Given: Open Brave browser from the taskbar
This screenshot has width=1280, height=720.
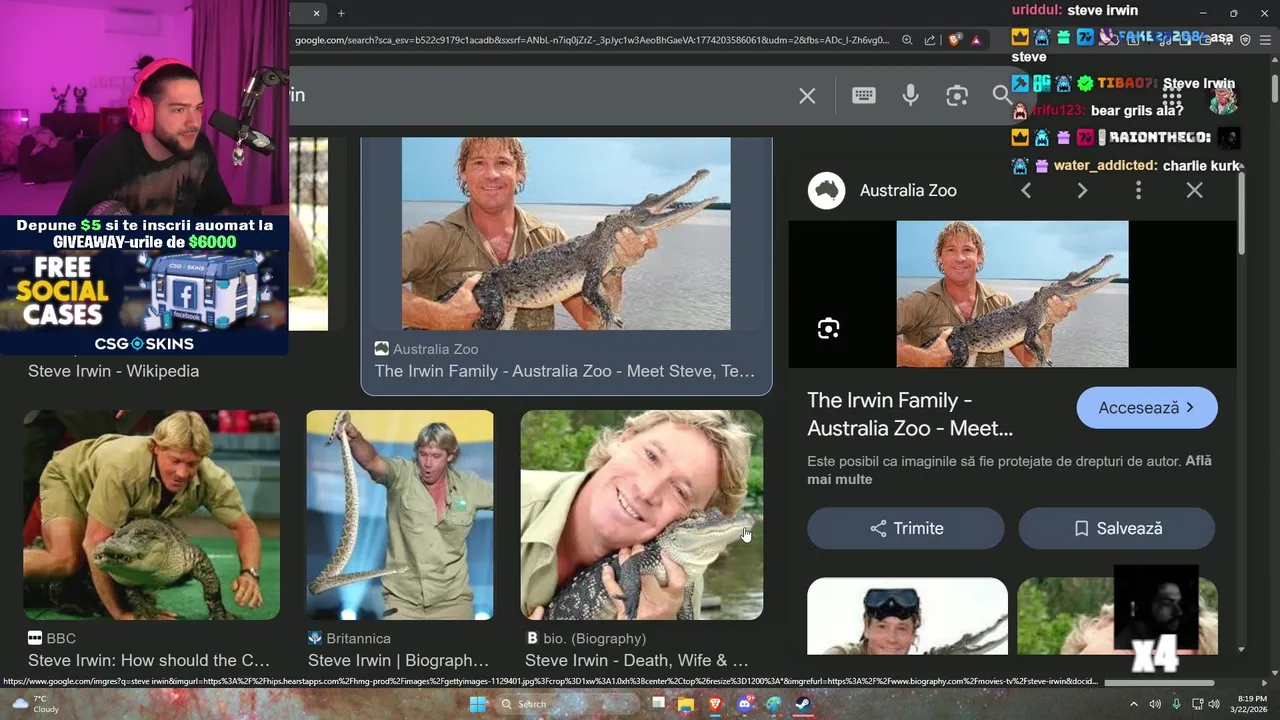Looking at the screenshot, I should pos(715,704).
